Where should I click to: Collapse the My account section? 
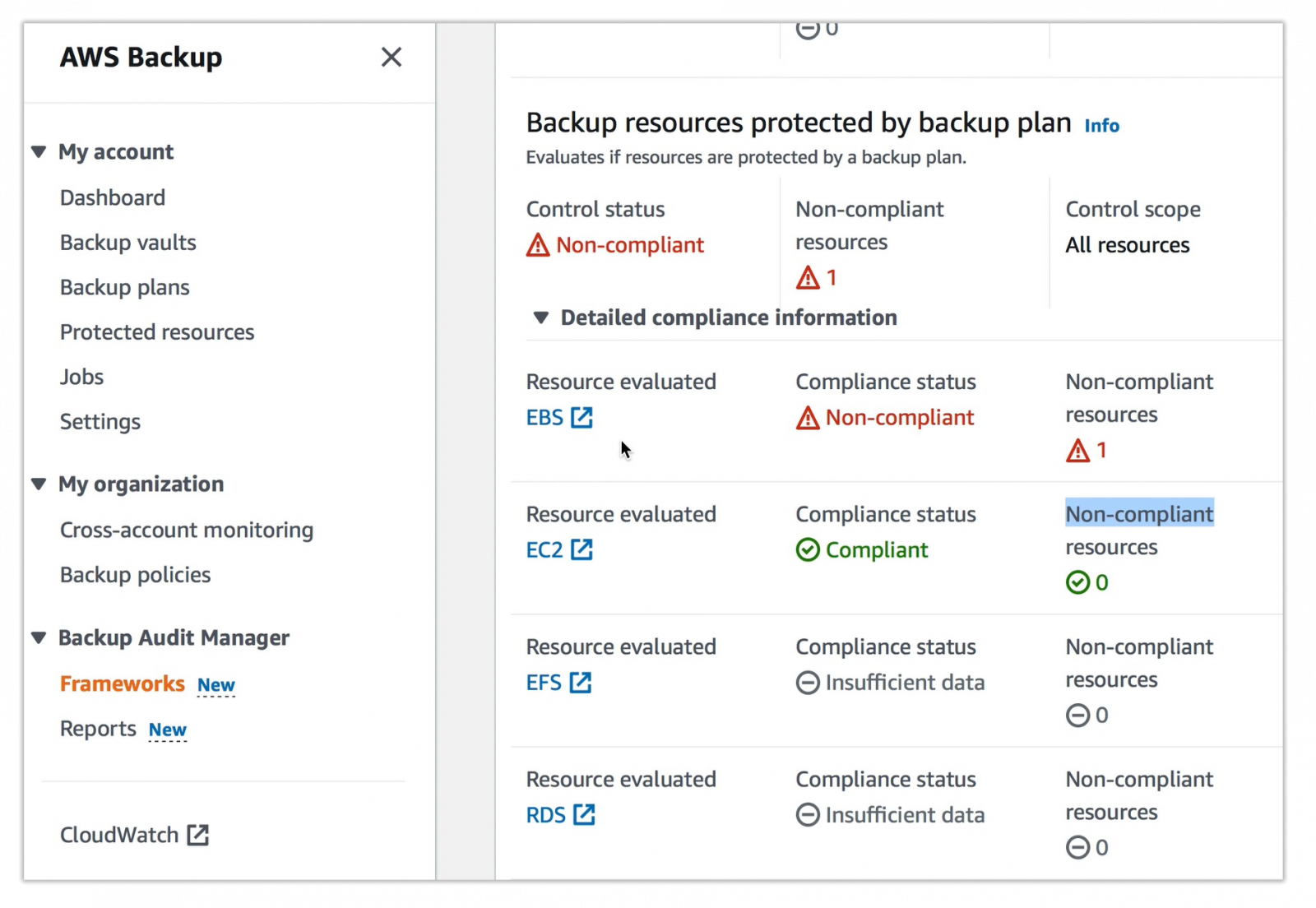[x=39, y=151]
